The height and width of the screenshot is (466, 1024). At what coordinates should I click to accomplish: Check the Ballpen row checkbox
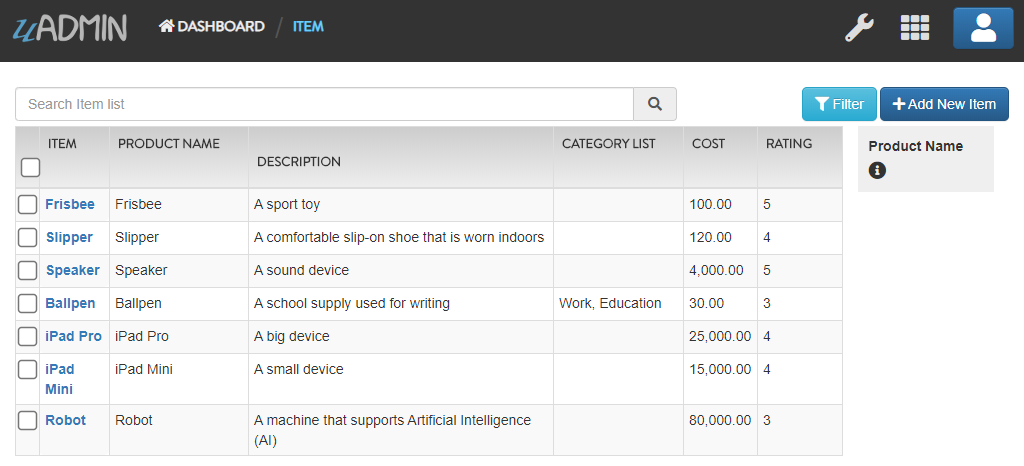(27, 303)
